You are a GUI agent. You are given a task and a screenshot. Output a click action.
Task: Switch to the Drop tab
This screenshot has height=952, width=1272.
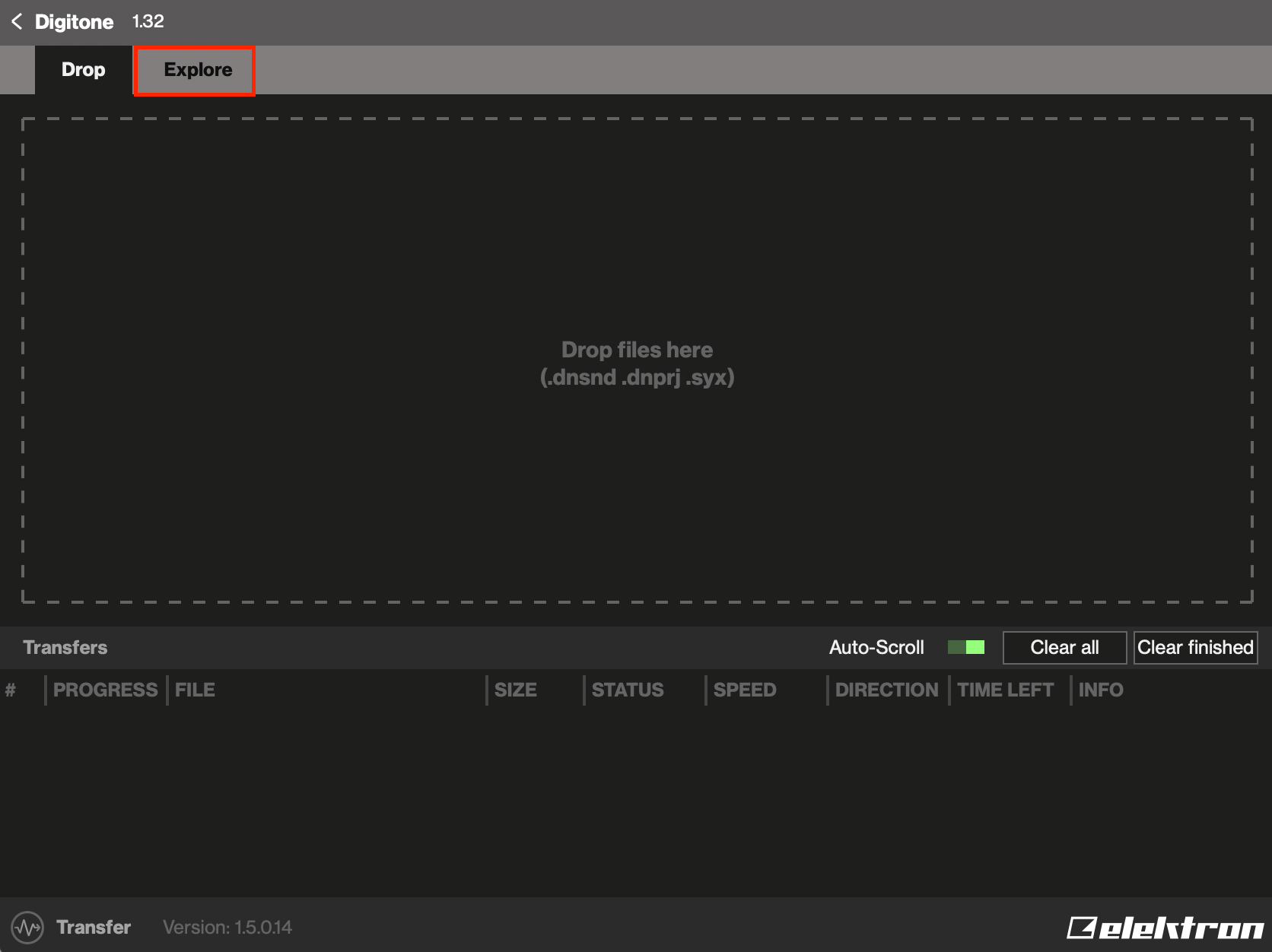click(x=84, y=70)
